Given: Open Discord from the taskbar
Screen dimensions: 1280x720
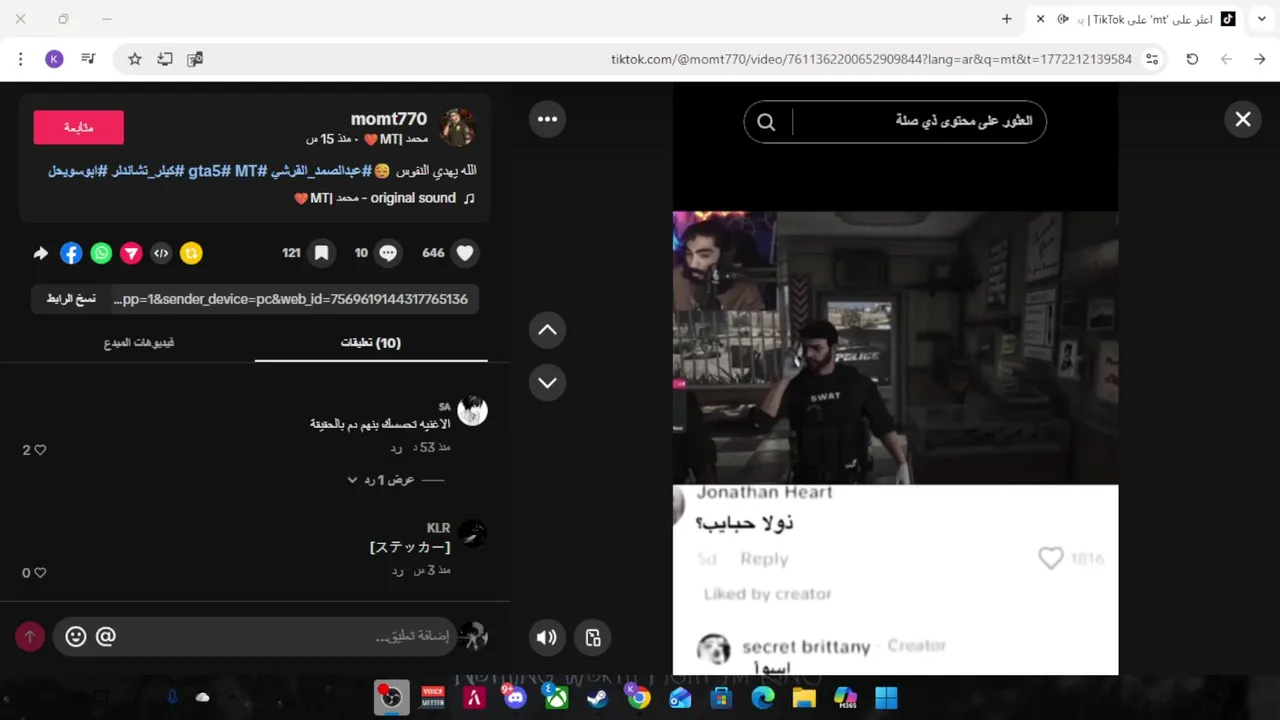Looking at the screenshot, I should click(x=515, y=697).
